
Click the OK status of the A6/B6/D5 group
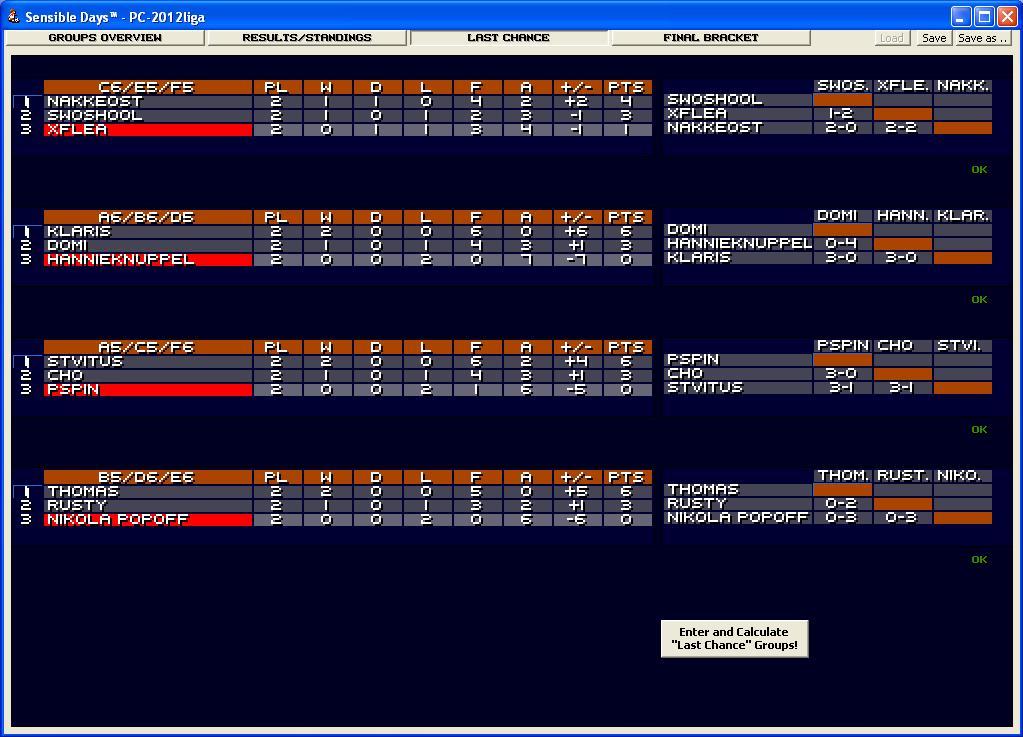tap(979, 299)
